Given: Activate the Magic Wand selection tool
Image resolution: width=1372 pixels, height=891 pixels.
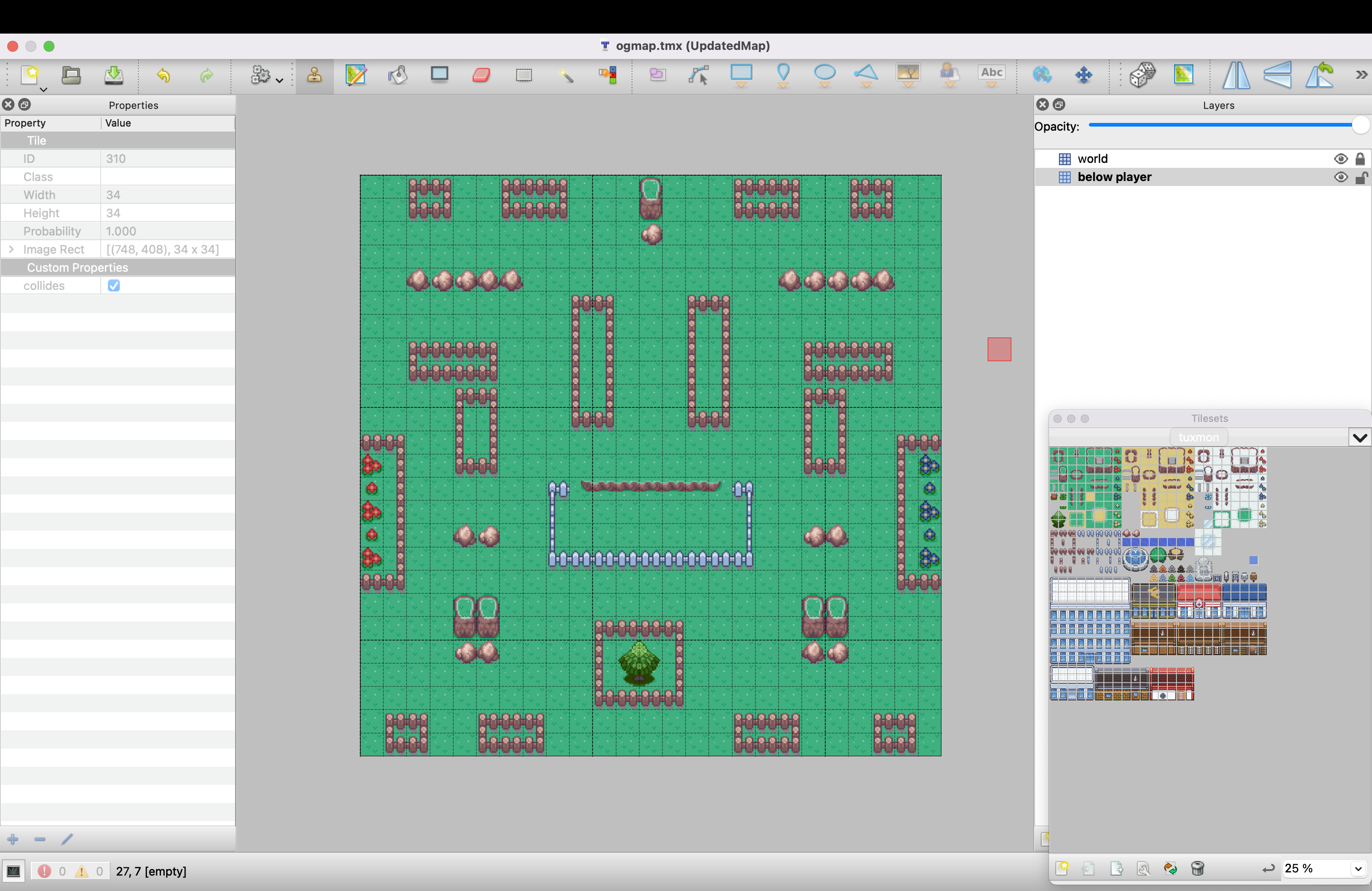Looking at the screenshot, I should point(565,75).
